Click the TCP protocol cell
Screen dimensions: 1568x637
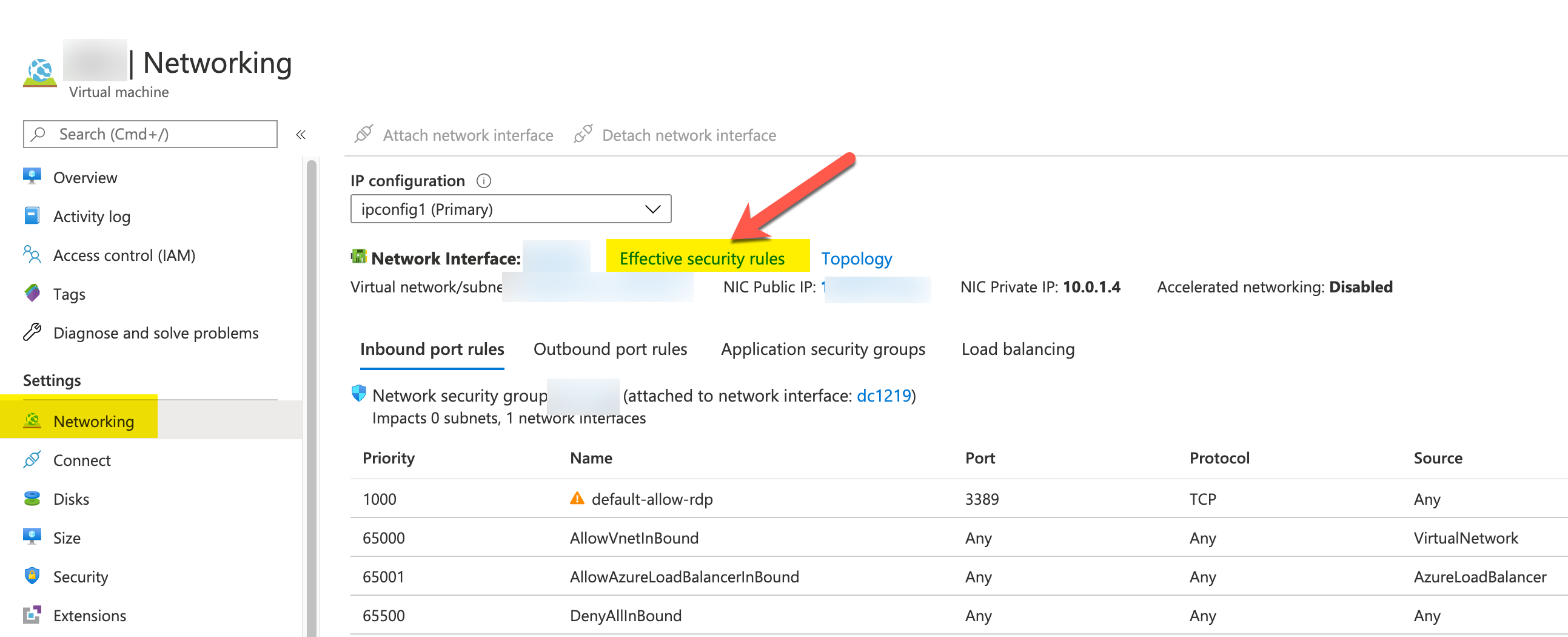(1202, 499)
